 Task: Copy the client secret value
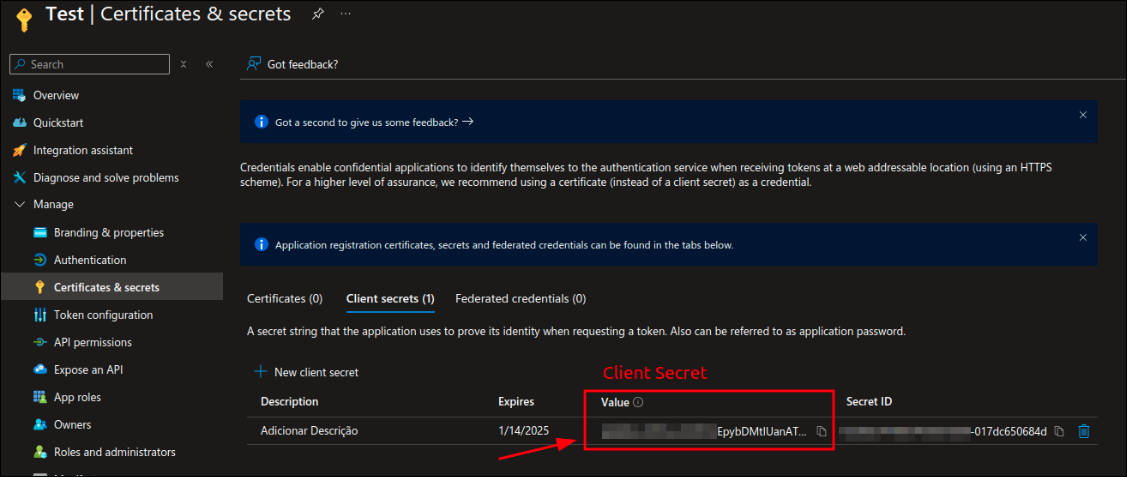tap(821, 432)
